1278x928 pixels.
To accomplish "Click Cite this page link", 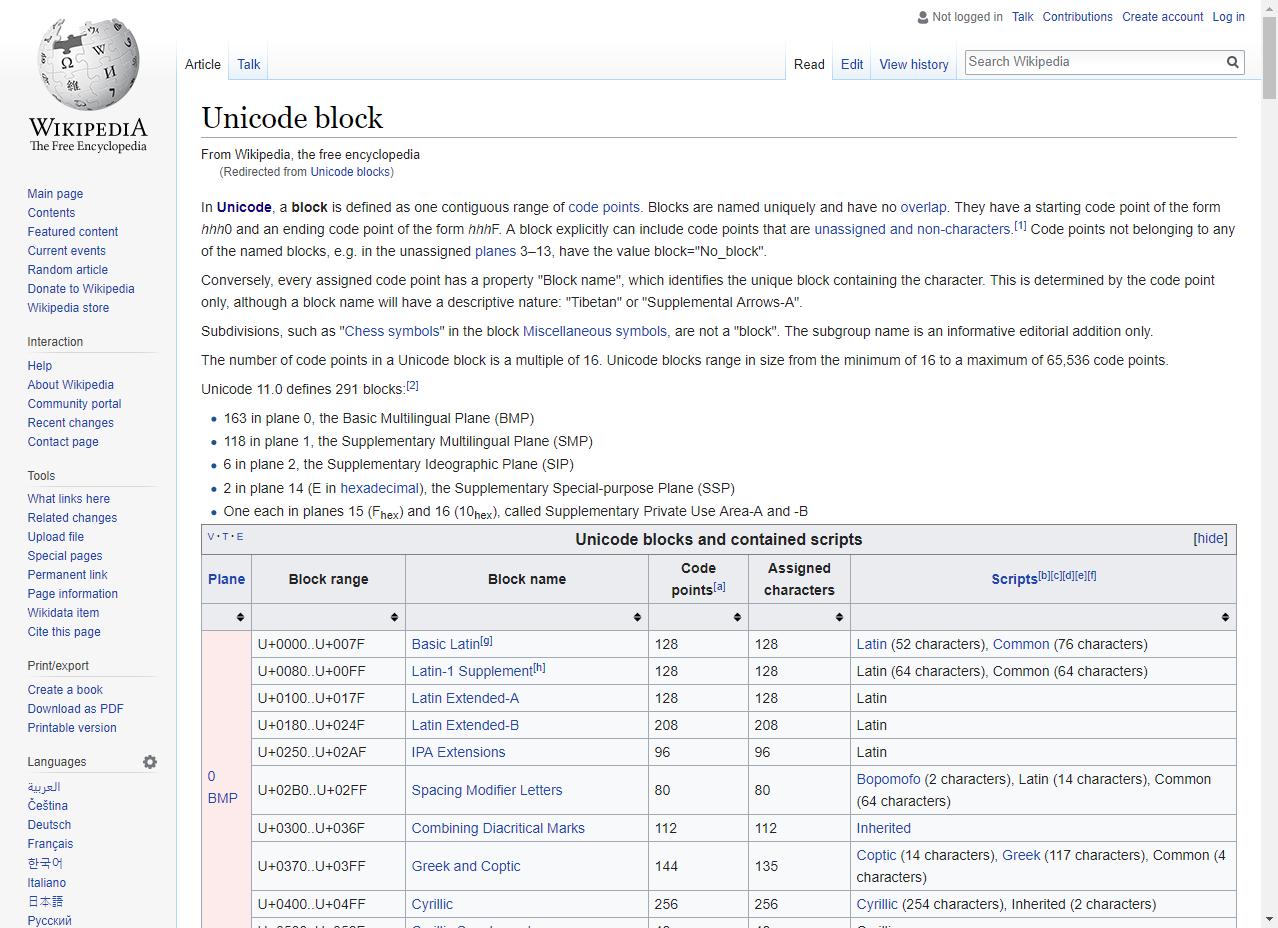I will point(64,632).
